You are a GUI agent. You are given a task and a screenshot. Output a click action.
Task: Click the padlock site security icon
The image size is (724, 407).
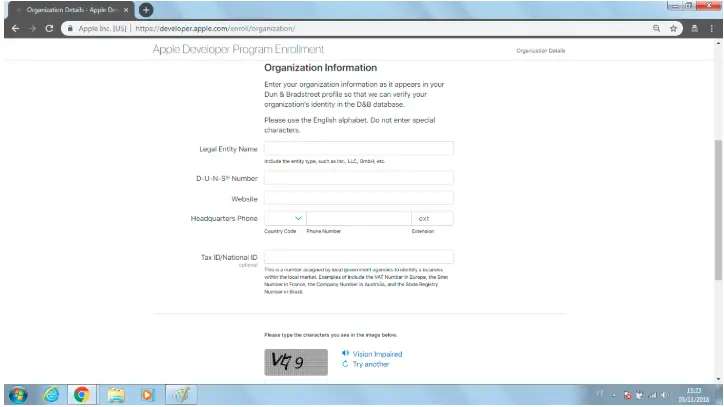[x=70, y=29]
